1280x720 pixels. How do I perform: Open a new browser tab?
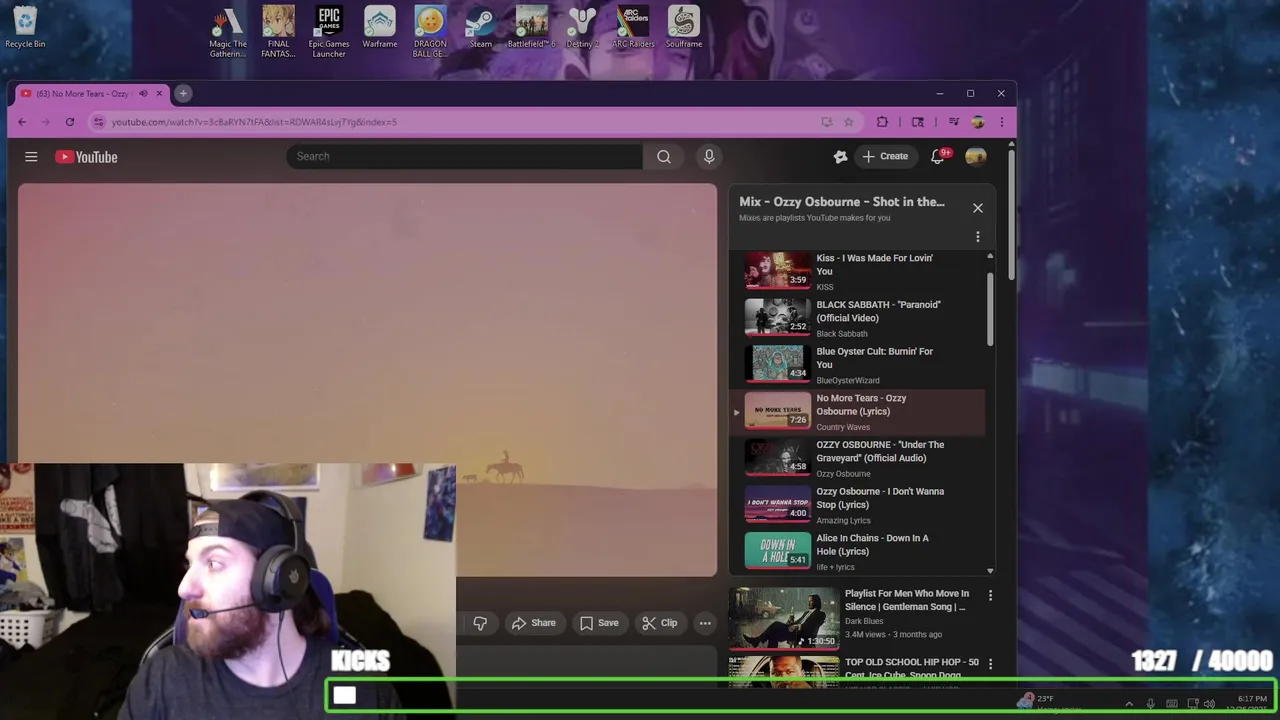point(183,93)
